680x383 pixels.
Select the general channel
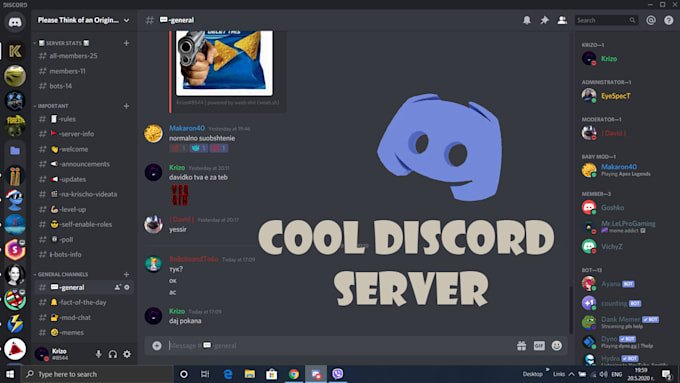[x=84, y=287]
